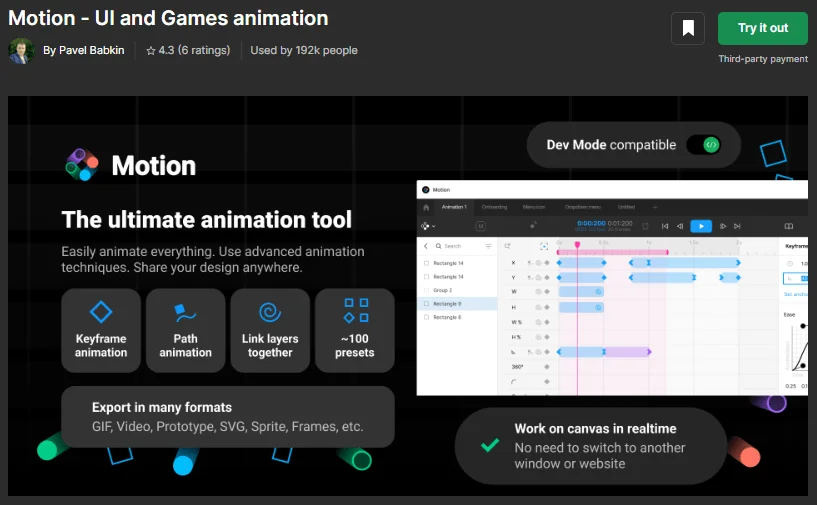Click the layer Search field
Viewport: 817px width, 505px height.
(457, 246)
